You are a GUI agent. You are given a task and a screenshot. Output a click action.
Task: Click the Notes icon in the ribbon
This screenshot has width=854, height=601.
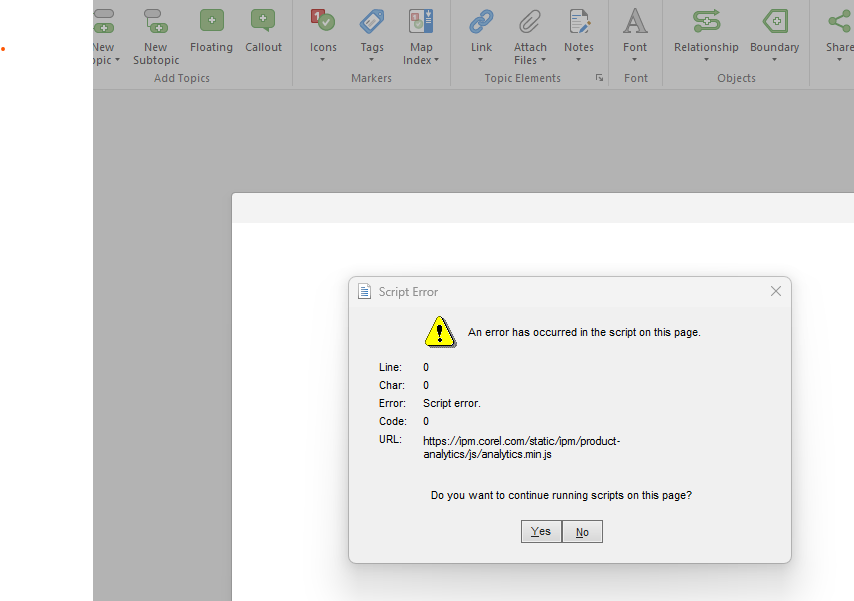578,21
